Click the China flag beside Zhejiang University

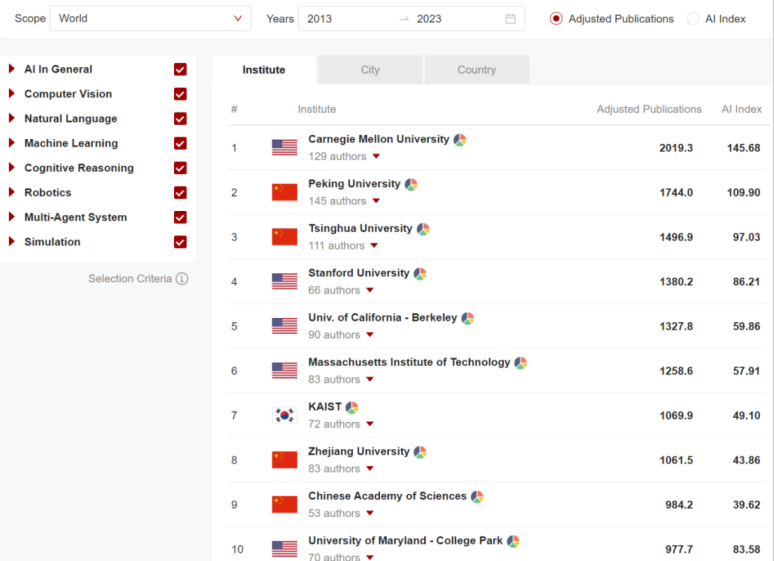284,460
